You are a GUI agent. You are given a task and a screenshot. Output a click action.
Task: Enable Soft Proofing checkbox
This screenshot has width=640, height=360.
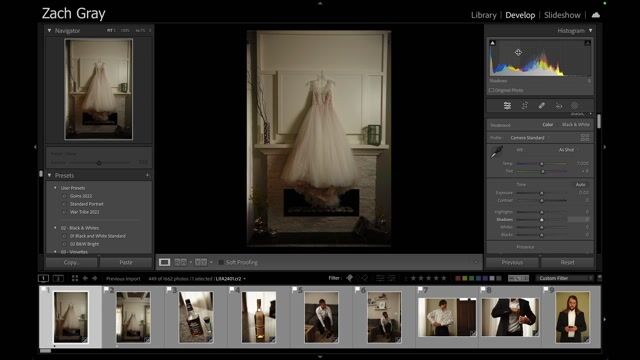221,262
